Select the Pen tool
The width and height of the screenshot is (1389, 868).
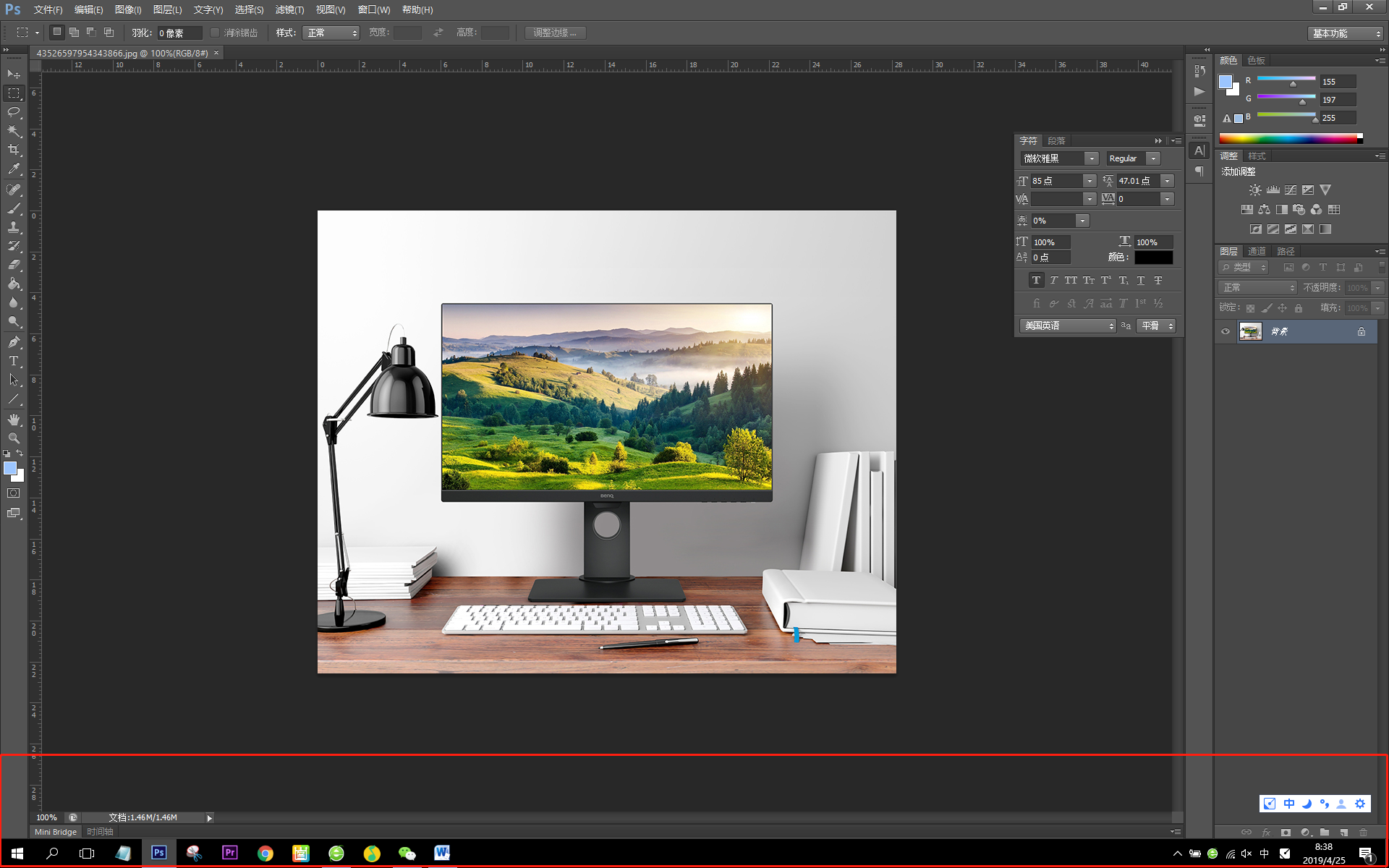coord(14,342)
